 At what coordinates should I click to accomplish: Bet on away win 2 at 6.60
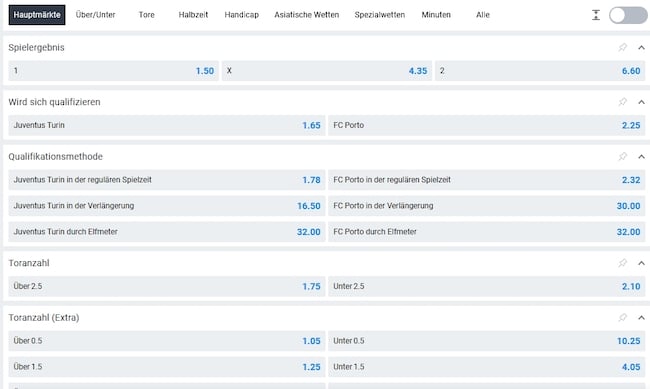[540, 71]
